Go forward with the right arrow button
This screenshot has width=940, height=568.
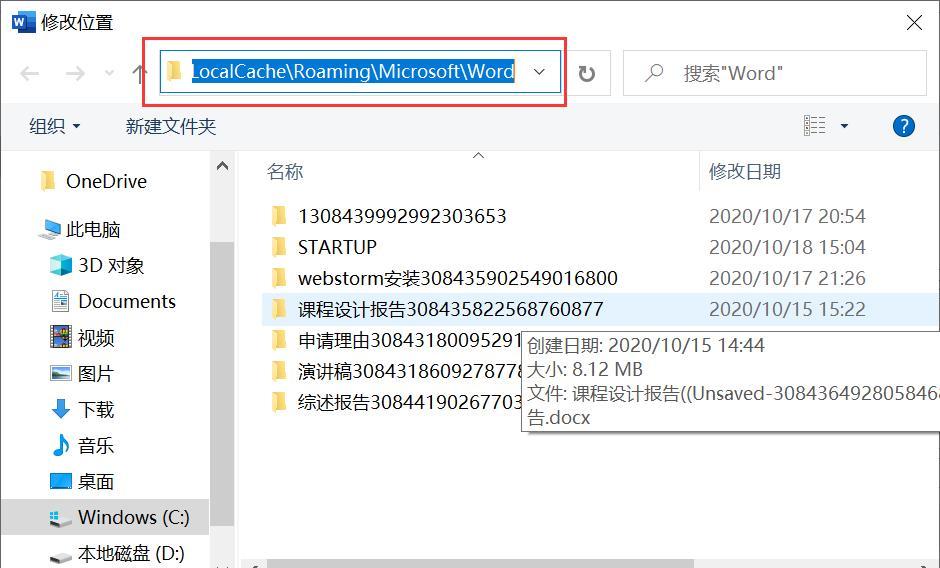pyautogui.click(x=75, y=74)
